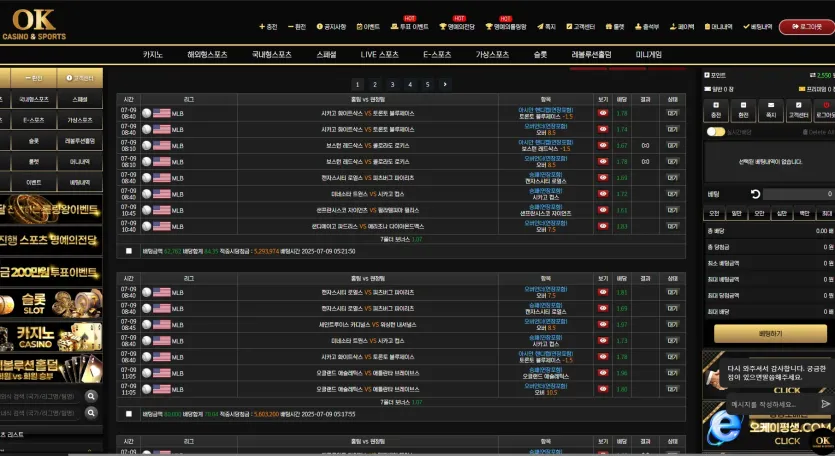Click the round OK chat icon
Image resolution: width=835 pixels, height=456 pixels.
pos(822,441)
